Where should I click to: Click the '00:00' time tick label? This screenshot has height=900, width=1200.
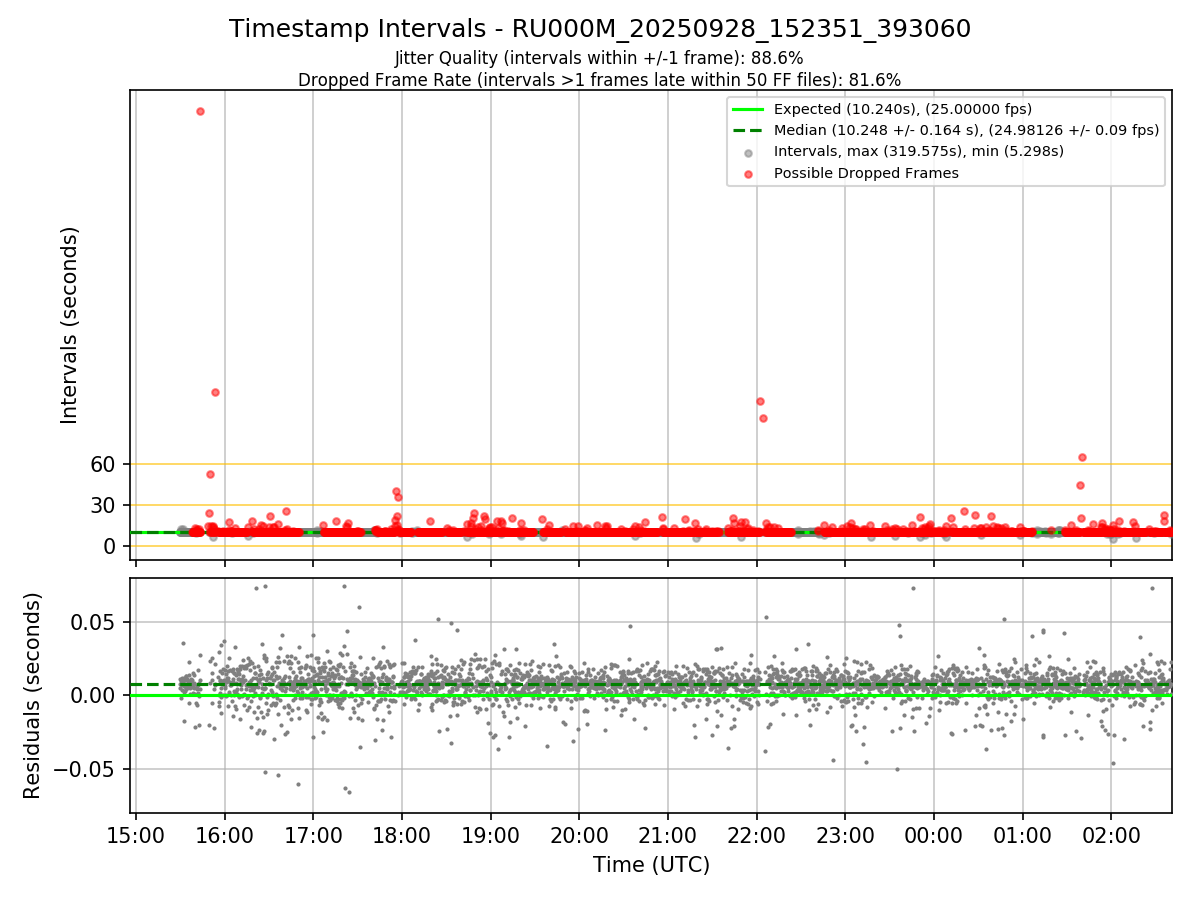click(x=934, y=834)
